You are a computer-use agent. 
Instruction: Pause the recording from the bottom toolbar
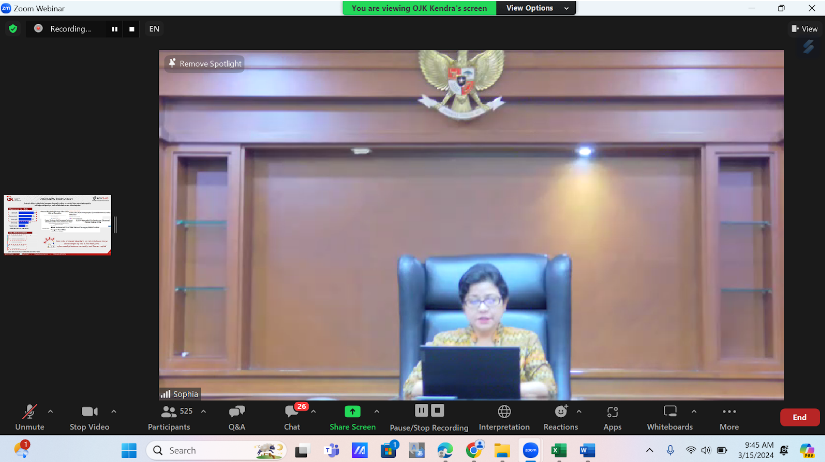[421, 411]
